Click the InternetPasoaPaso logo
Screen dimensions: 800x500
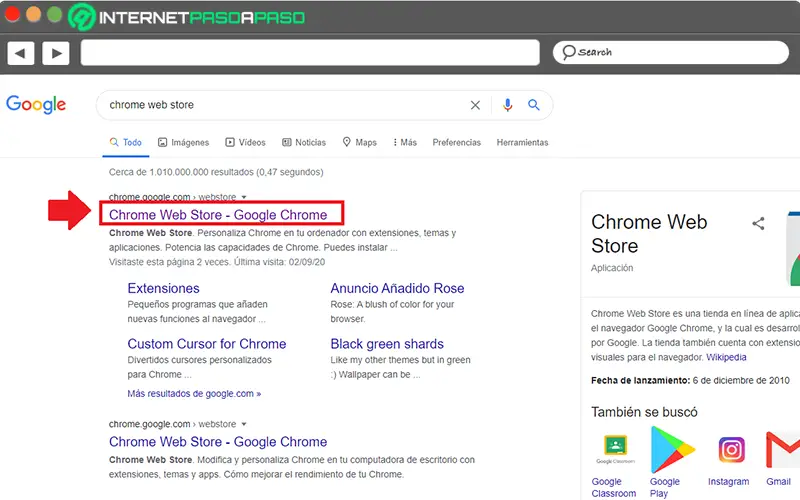[186, 17]
